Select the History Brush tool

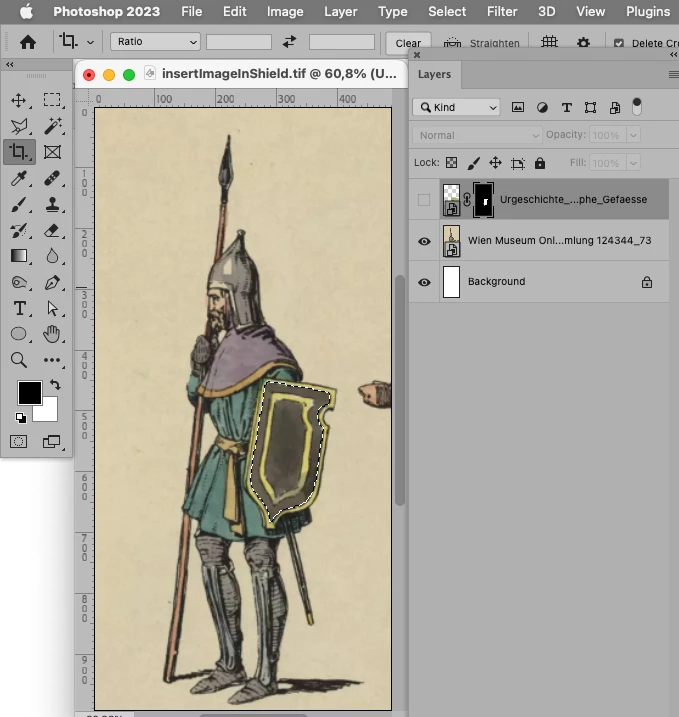tap(19, 230)
